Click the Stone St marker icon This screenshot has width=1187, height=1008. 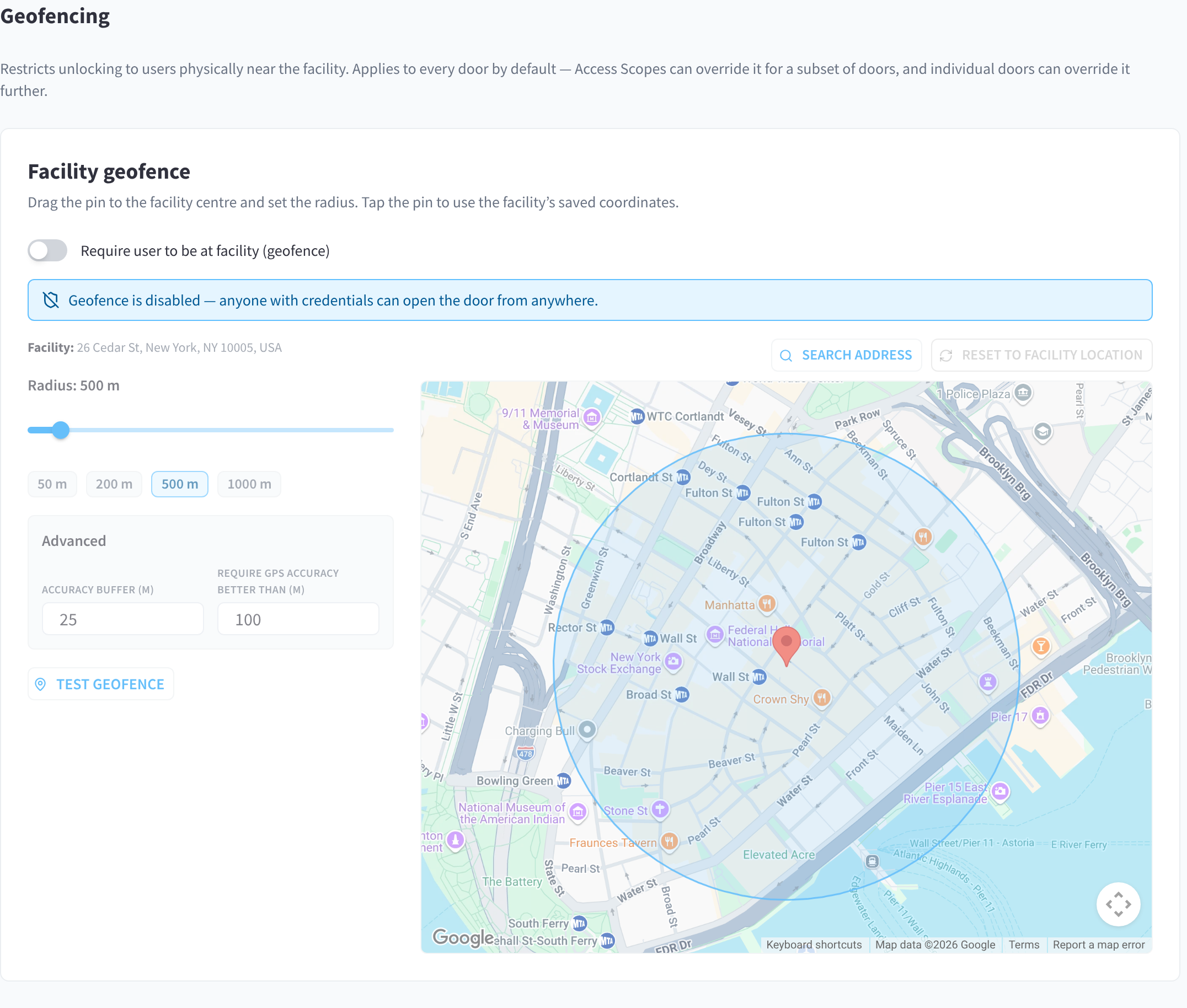[x=660, y=809]
